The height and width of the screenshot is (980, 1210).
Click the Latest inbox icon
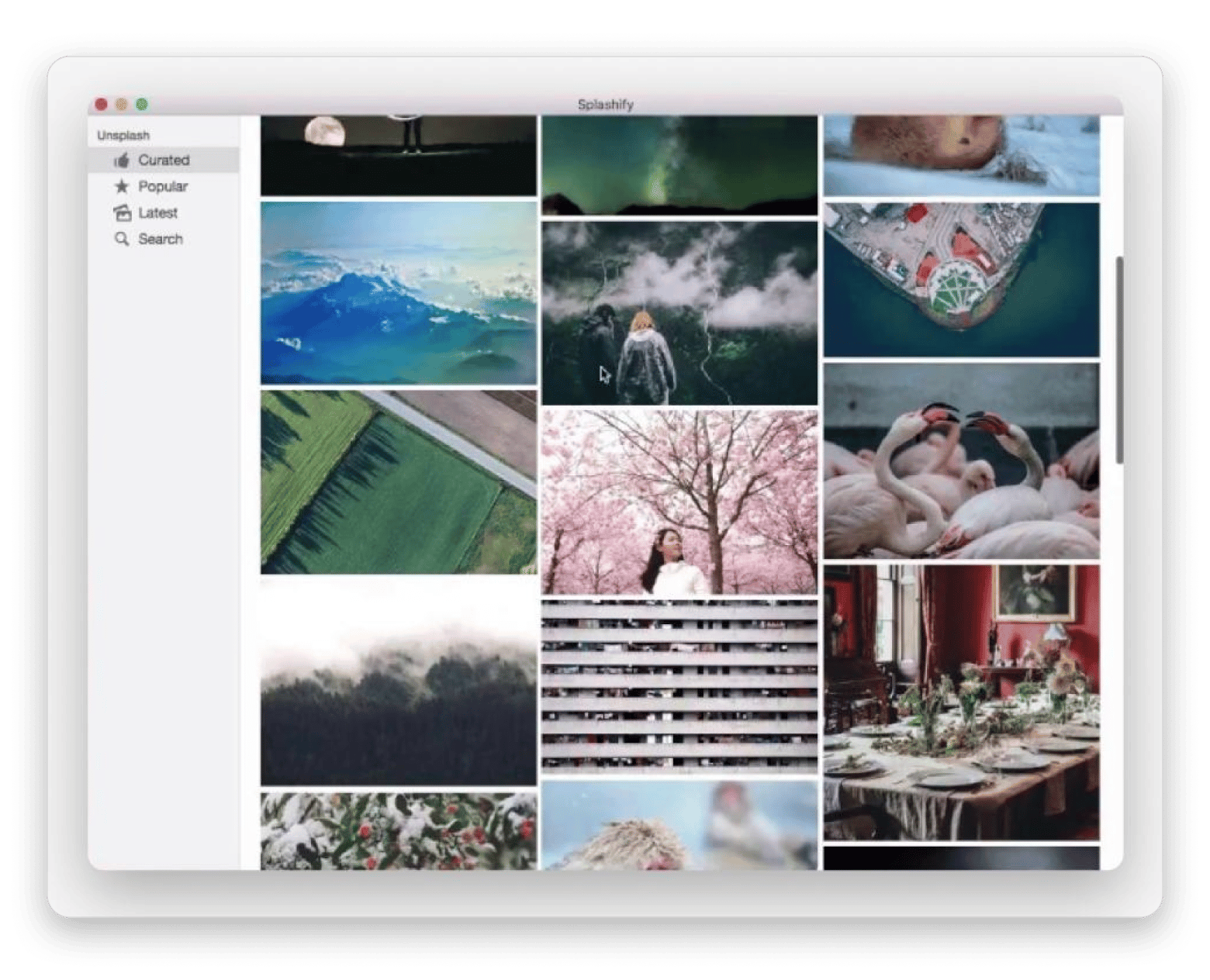(122, 212)
